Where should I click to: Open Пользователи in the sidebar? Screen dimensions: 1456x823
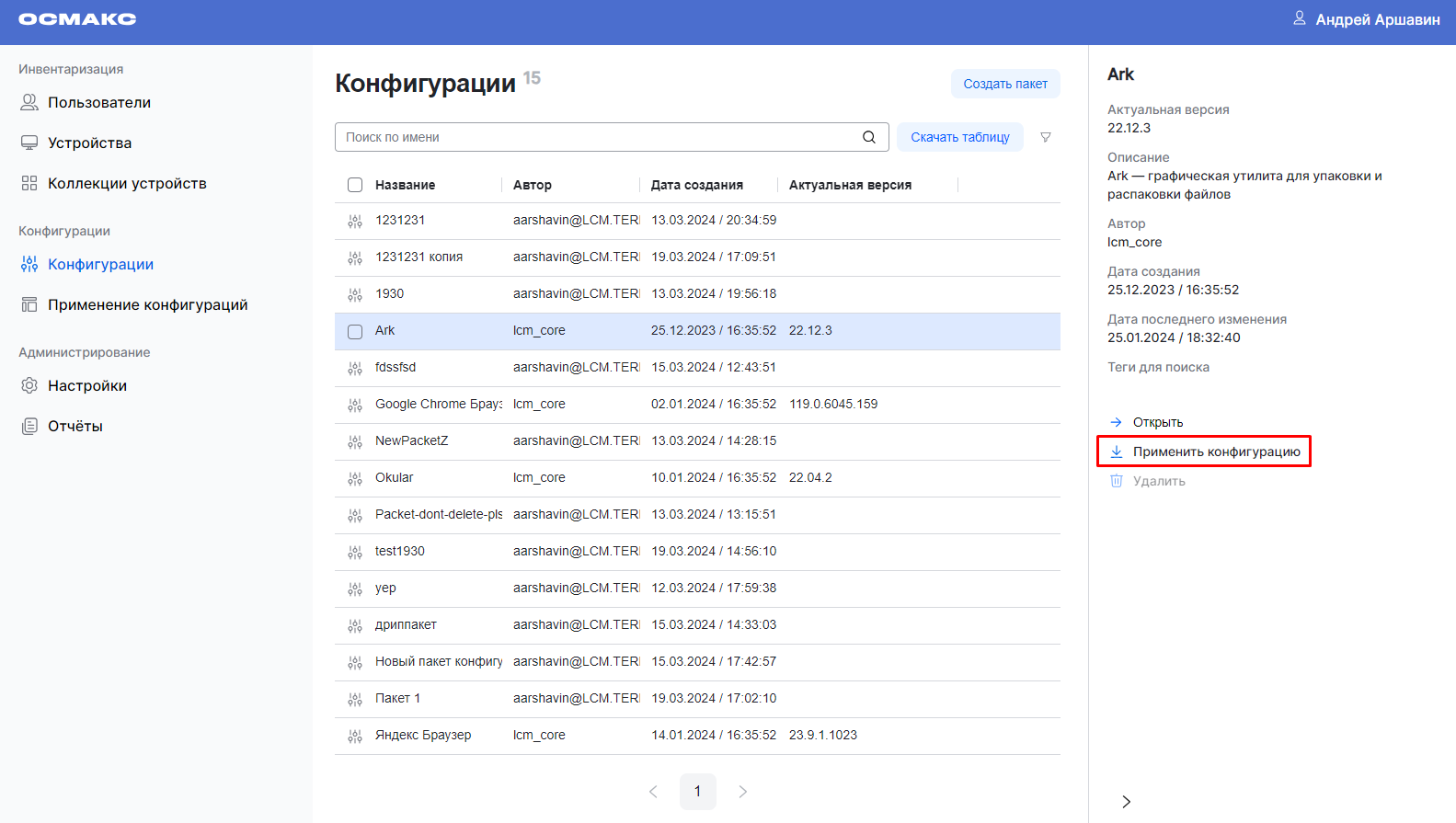pos(99,102)
